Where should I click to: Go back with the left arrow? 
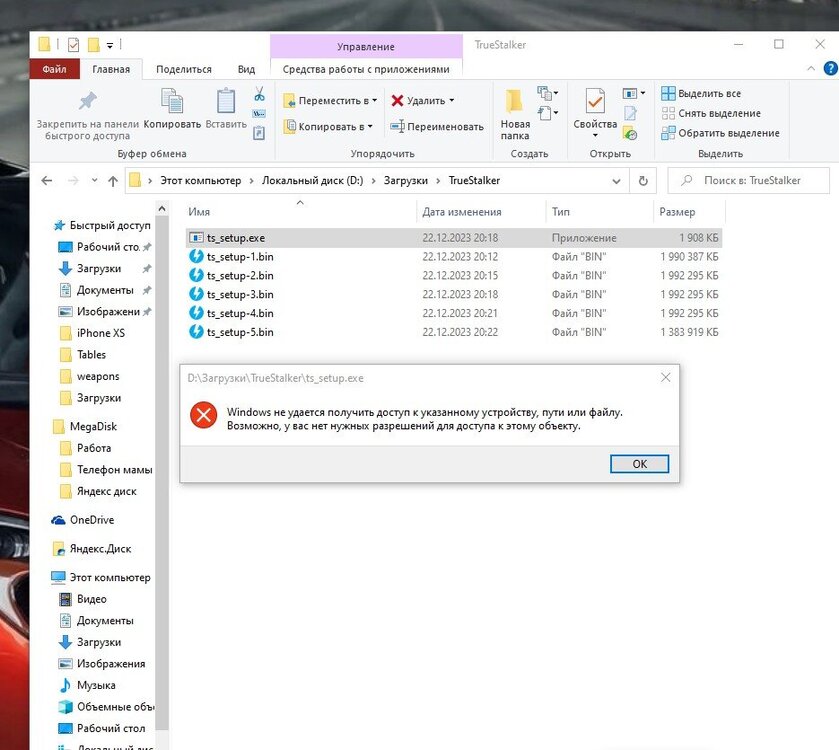pos(47,181)
